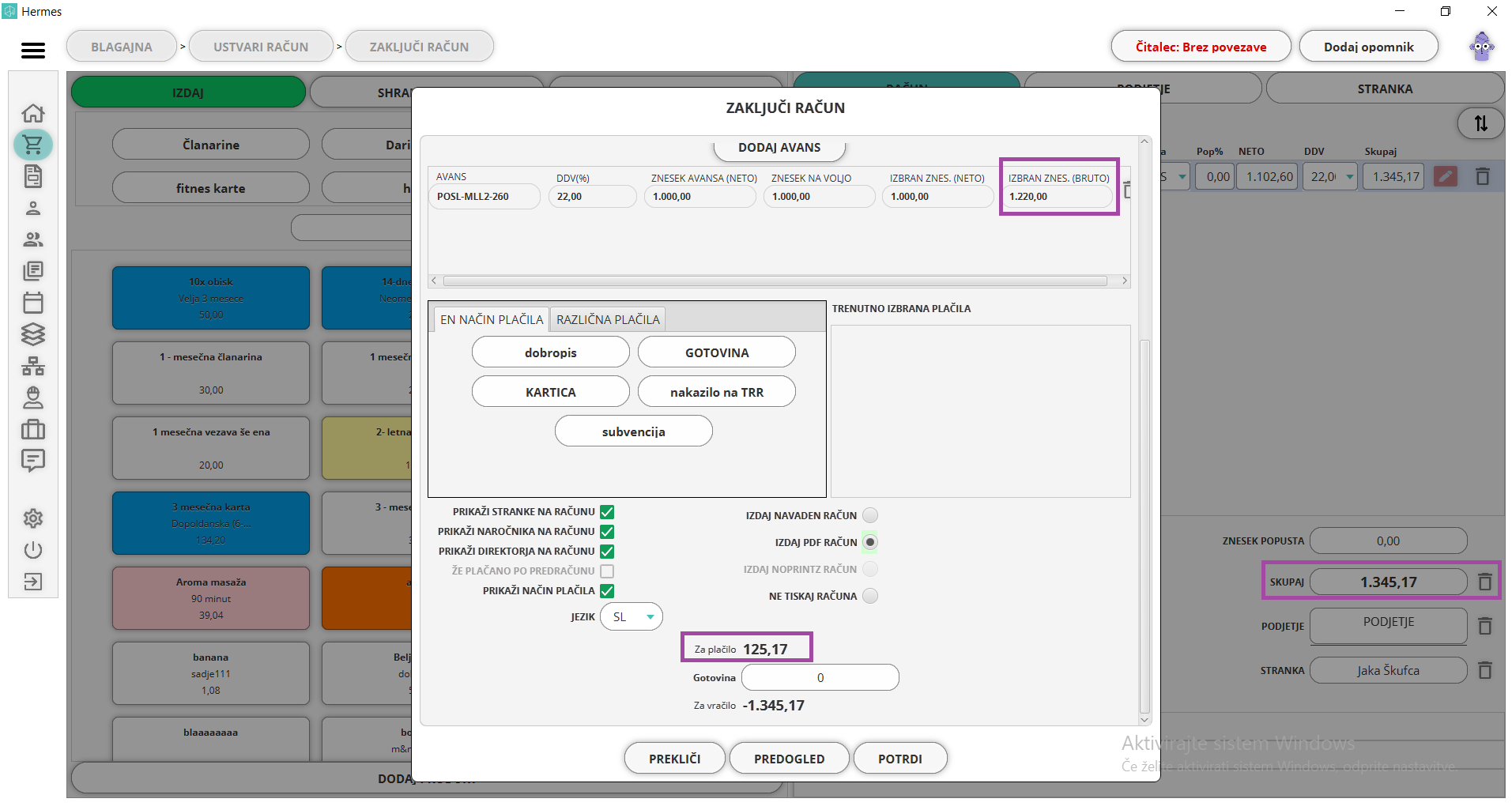1512x810 pixels.
Task: Click the blue 3 mesečna karta tile
Action: (211, 523)
